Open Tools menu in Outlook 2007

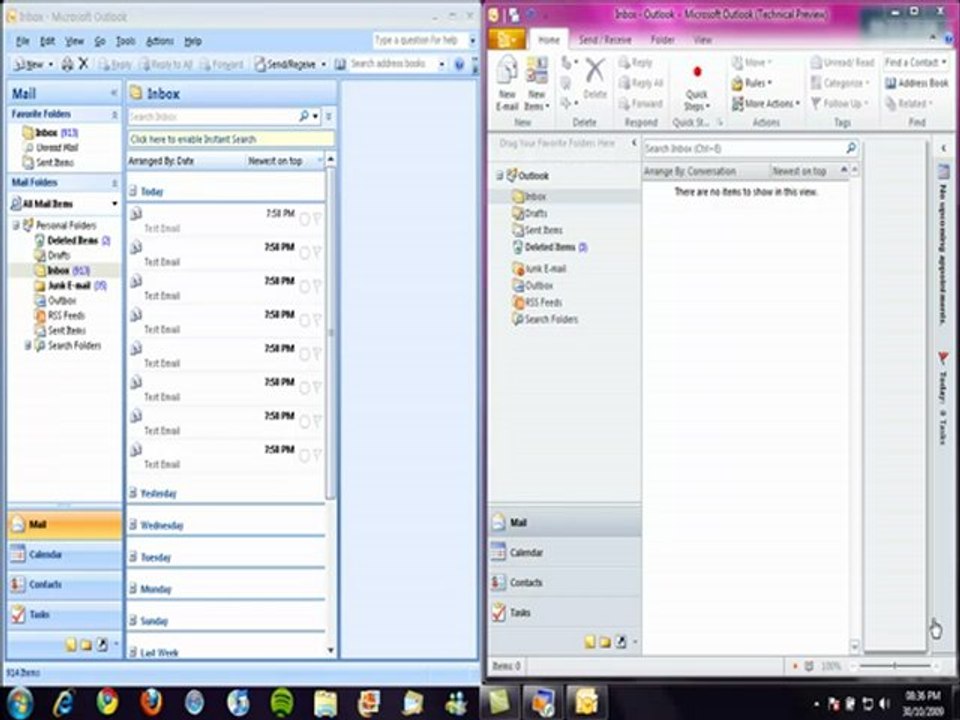126,41
